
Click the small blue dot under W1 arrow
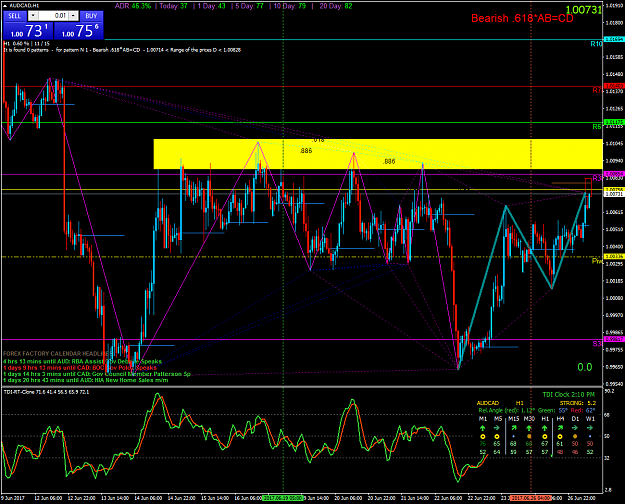[x=590, y=437]
